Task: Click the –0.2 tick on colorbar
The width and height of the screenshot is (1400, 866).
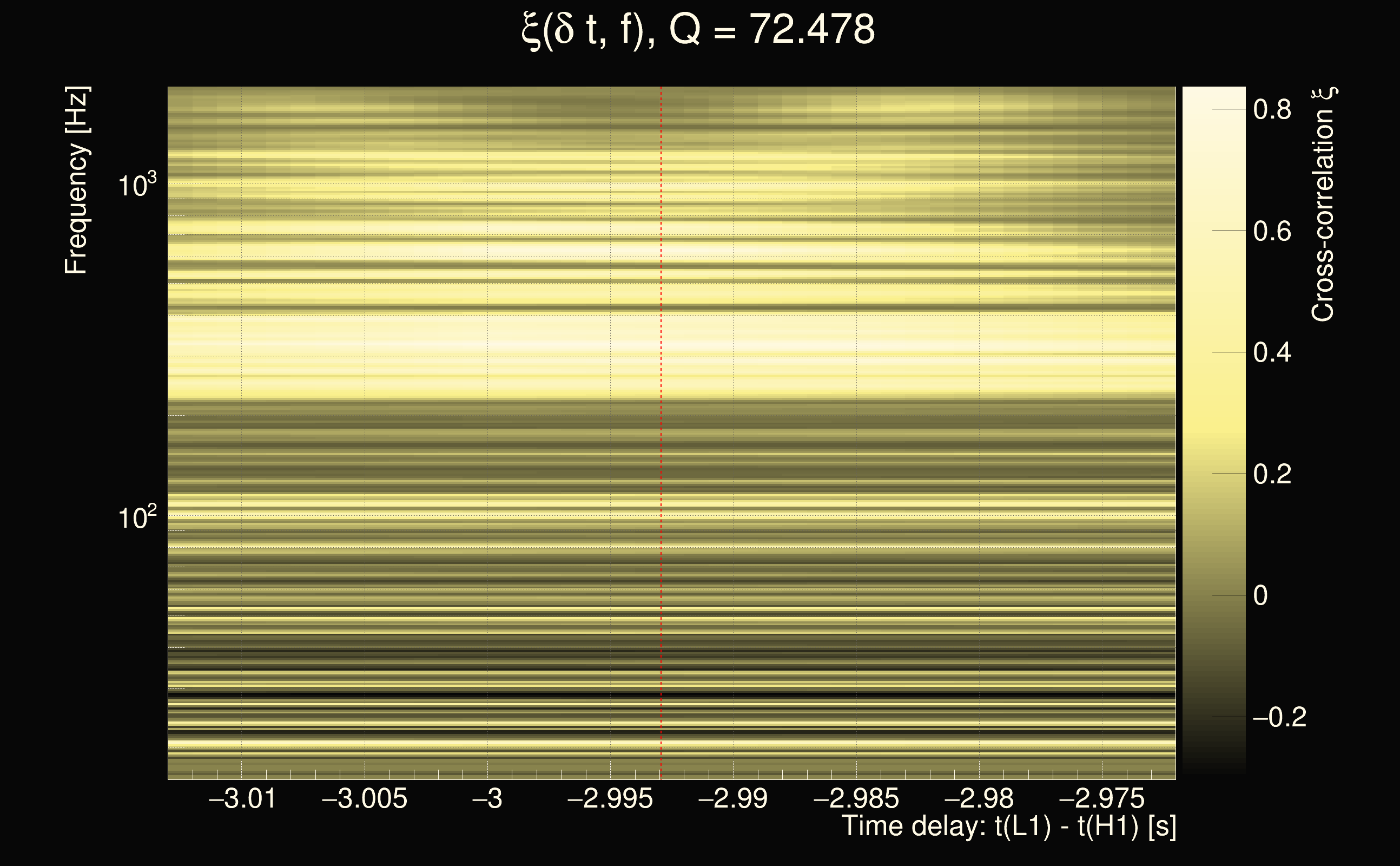Action: [1280, 717]
